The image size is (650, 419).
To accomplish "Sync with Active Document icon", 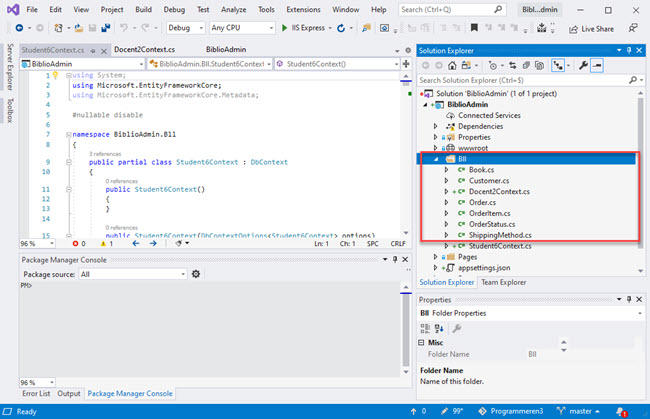I will pos(513,65).
